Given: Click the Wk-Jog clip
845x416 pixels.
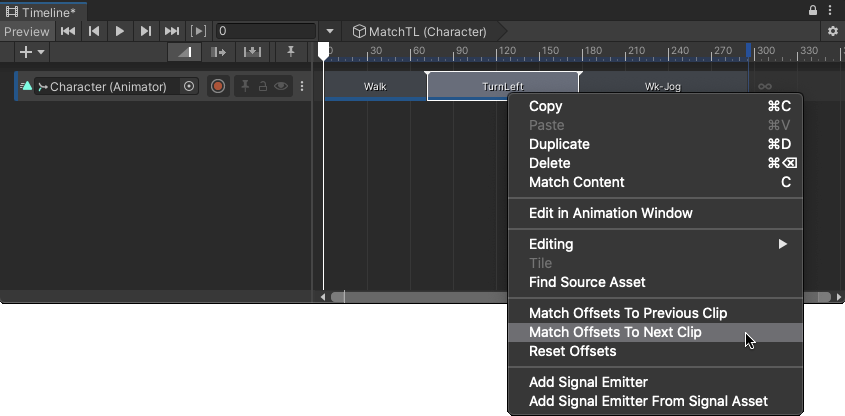Looking at the screenshot, I should tap(662, 87).
